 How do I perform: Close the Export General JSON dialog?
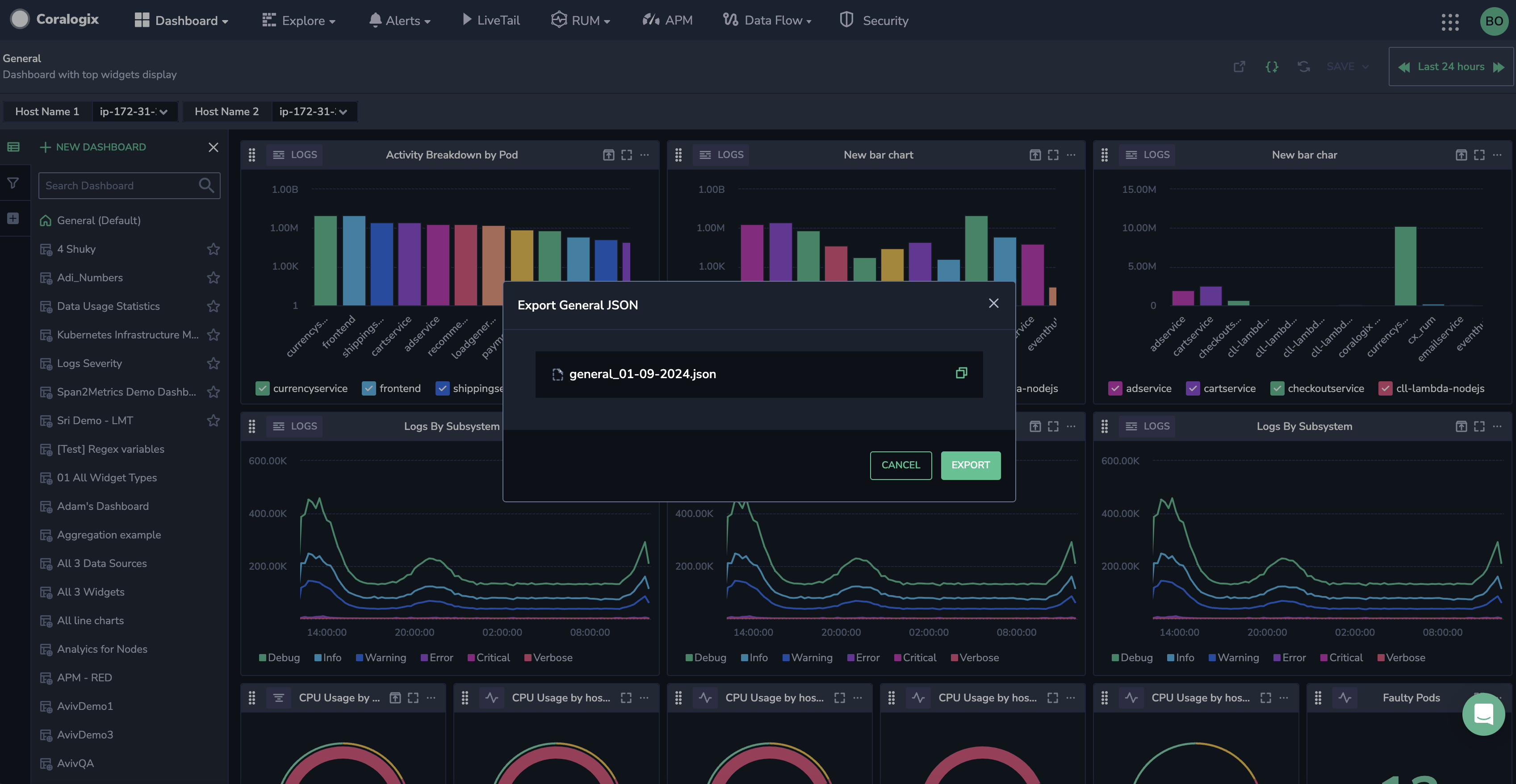click(x=993, y=304)
